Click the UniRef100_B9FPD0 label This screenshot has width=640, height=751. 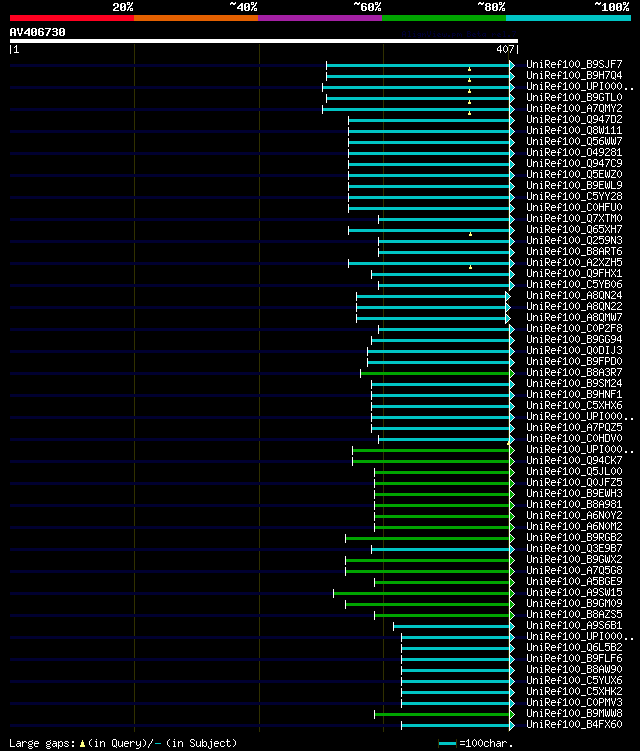click(574, 362)
